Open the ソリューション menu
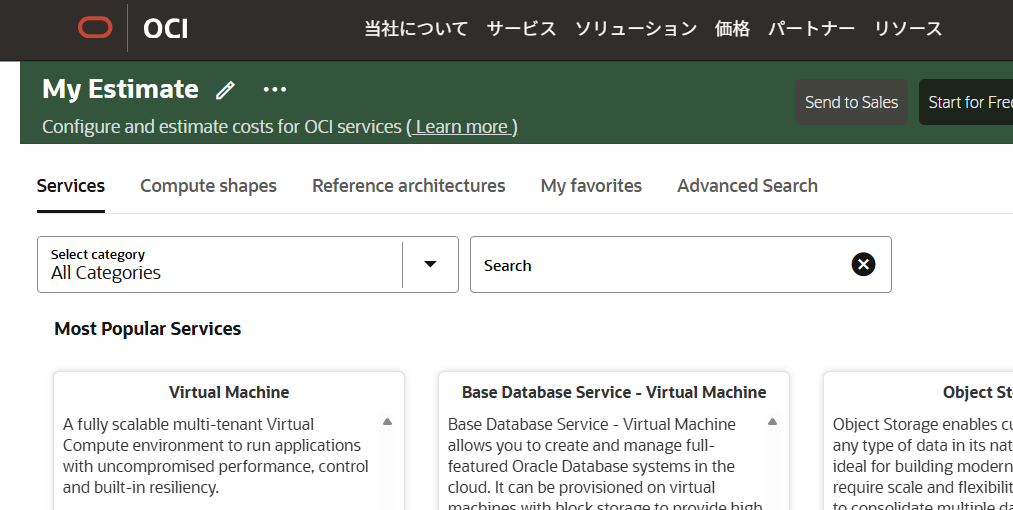Viewport: 1013px width, 510px height. click(x=636, y=28)
